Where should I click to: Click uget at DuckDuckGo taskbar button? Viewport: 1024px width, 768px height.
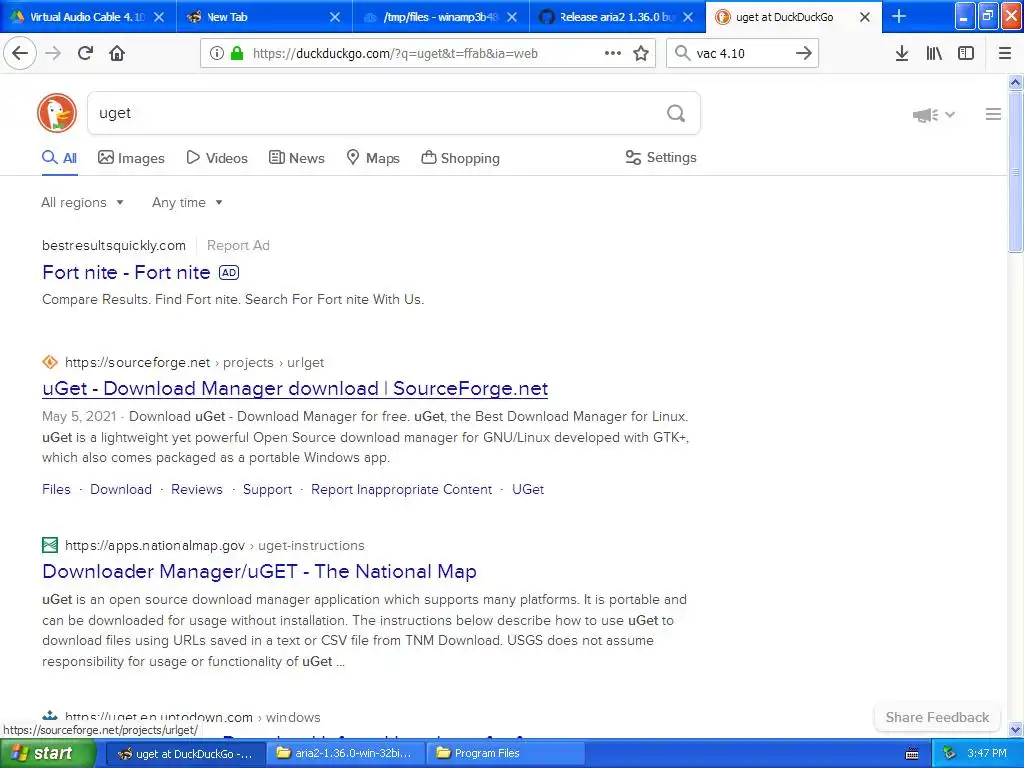coord(186,753)
